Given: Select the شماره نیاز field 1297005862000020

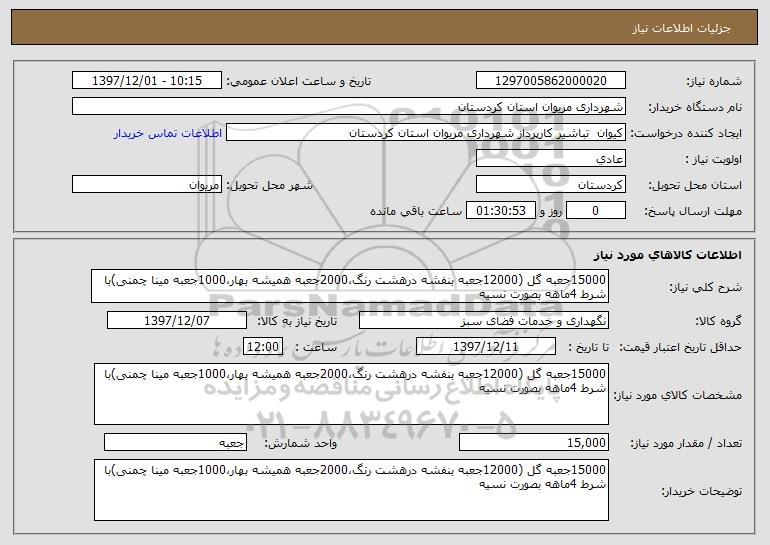Looking at the screenshot, I should [x=550, y=80].
